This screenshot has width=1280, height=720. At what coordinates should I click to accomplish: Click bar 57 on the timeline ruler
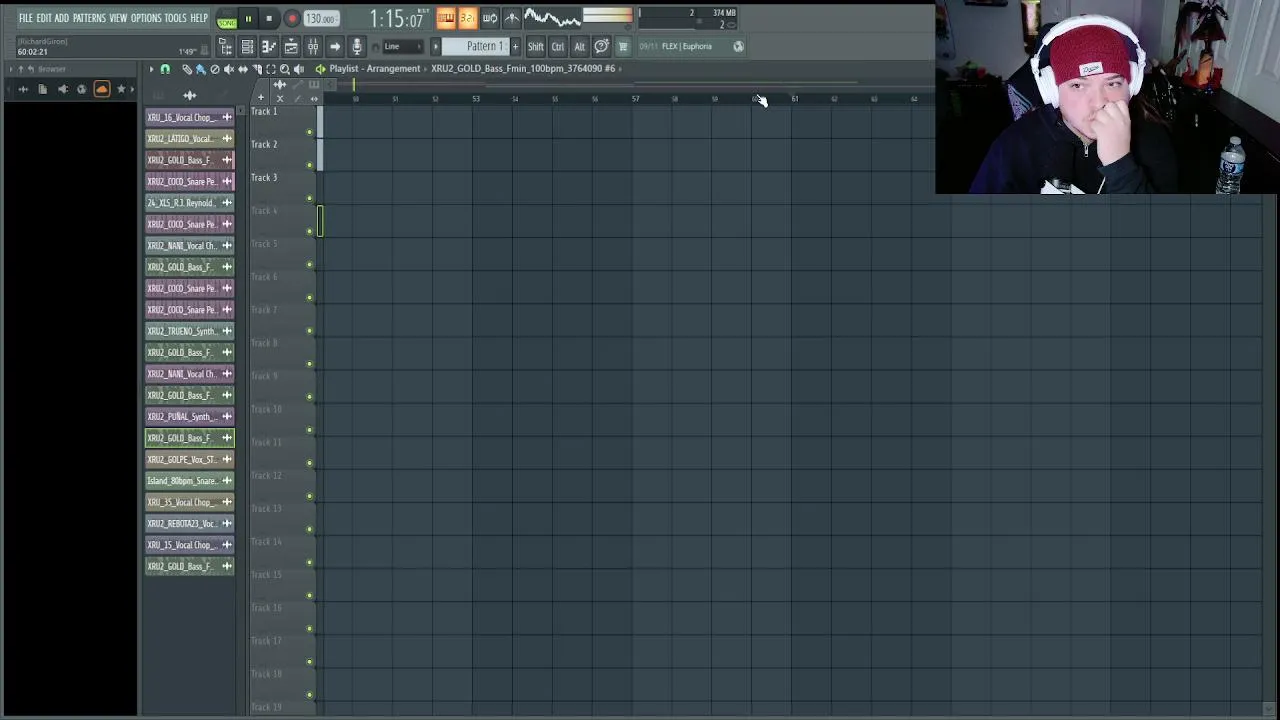point(635,98)
